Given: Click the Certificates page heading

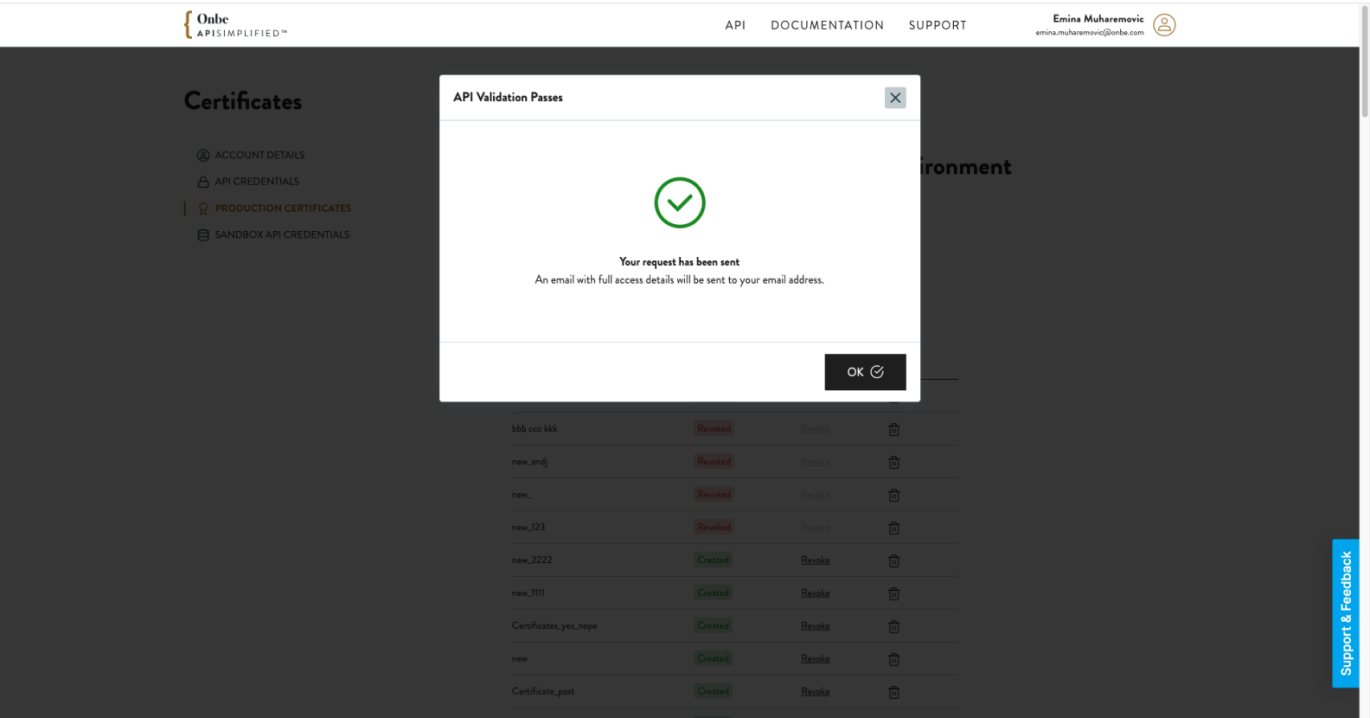Looking at the screenshot, I should click(243, 101).
